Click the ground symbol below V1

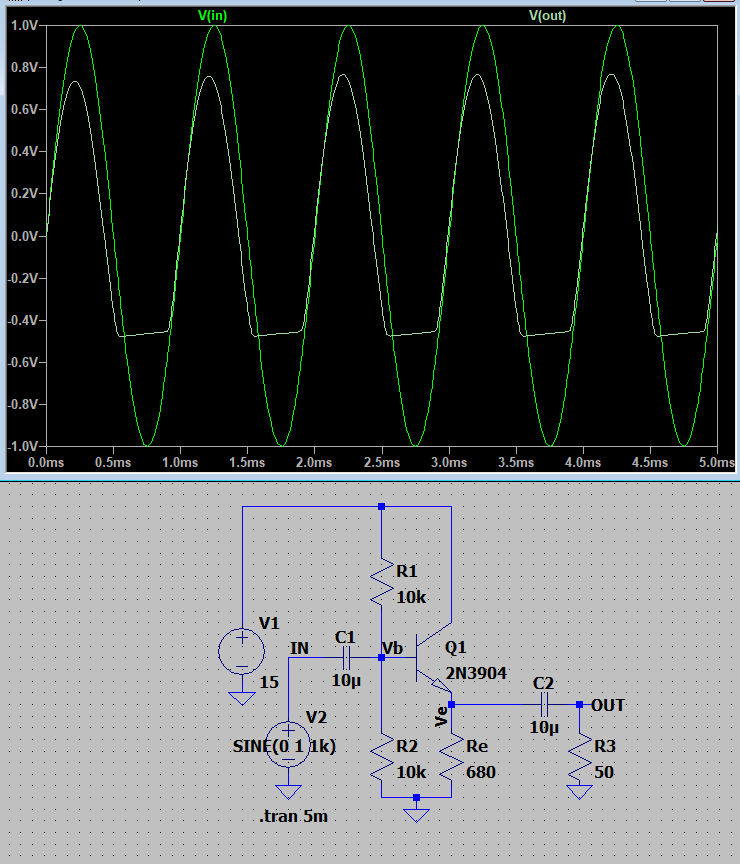click(241, 697)
